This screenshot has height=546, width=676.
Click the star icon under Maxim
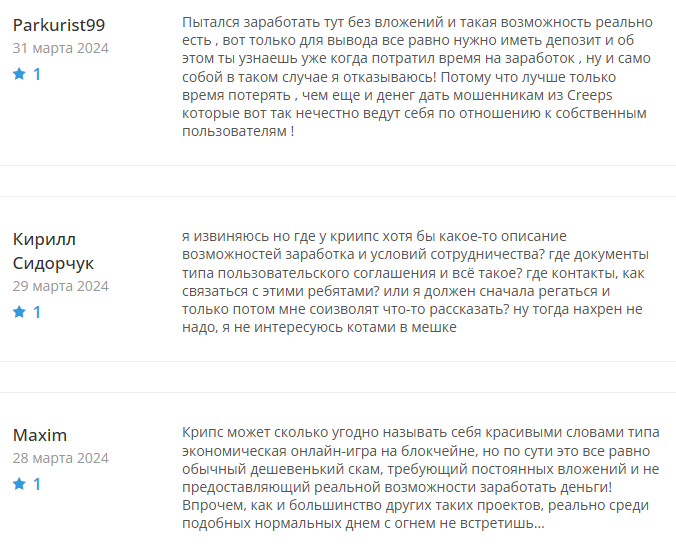click(19, 484)
